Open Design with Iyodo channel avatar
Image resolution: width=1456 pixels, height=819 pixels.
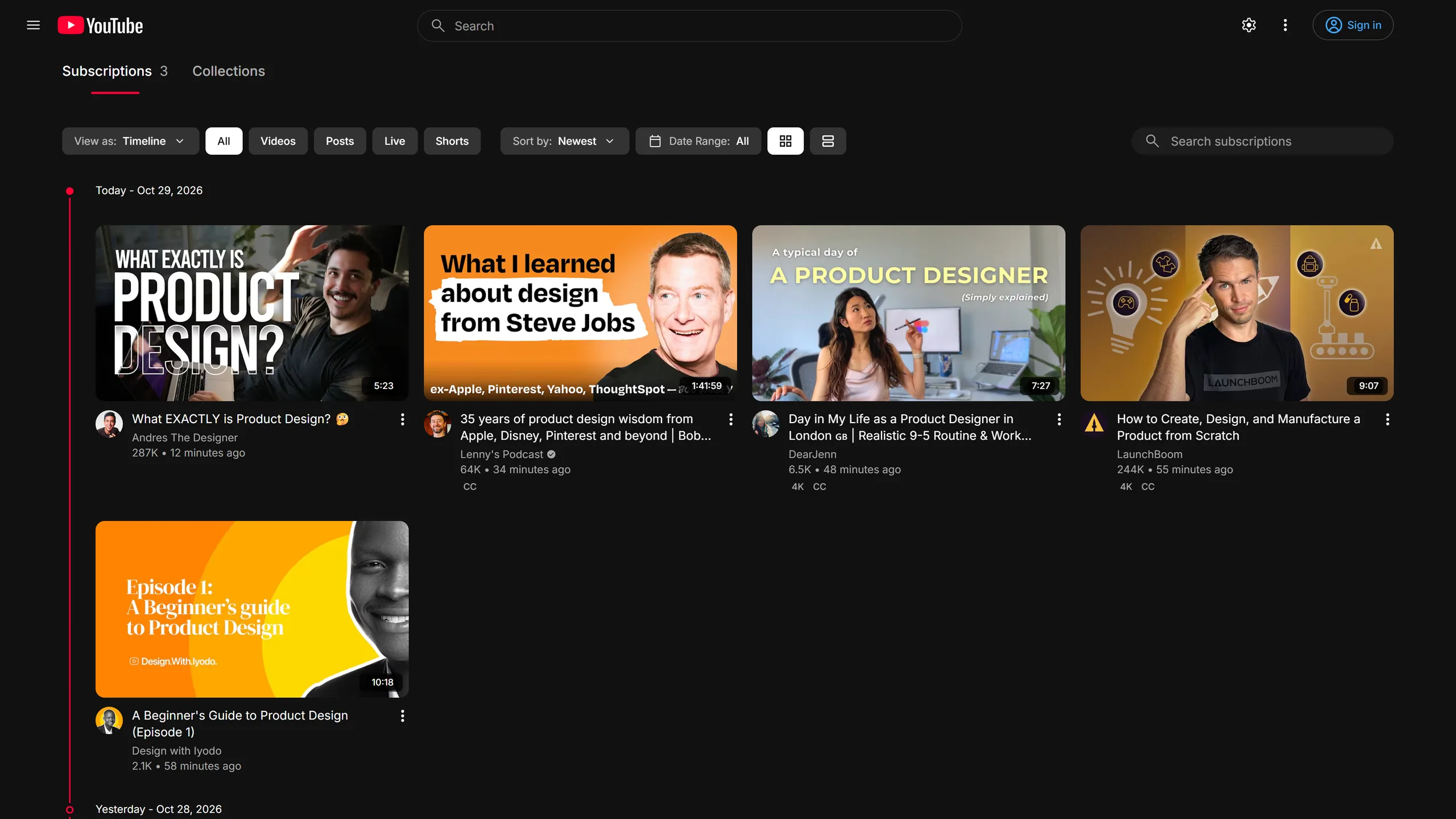click(x=109, y=721)
